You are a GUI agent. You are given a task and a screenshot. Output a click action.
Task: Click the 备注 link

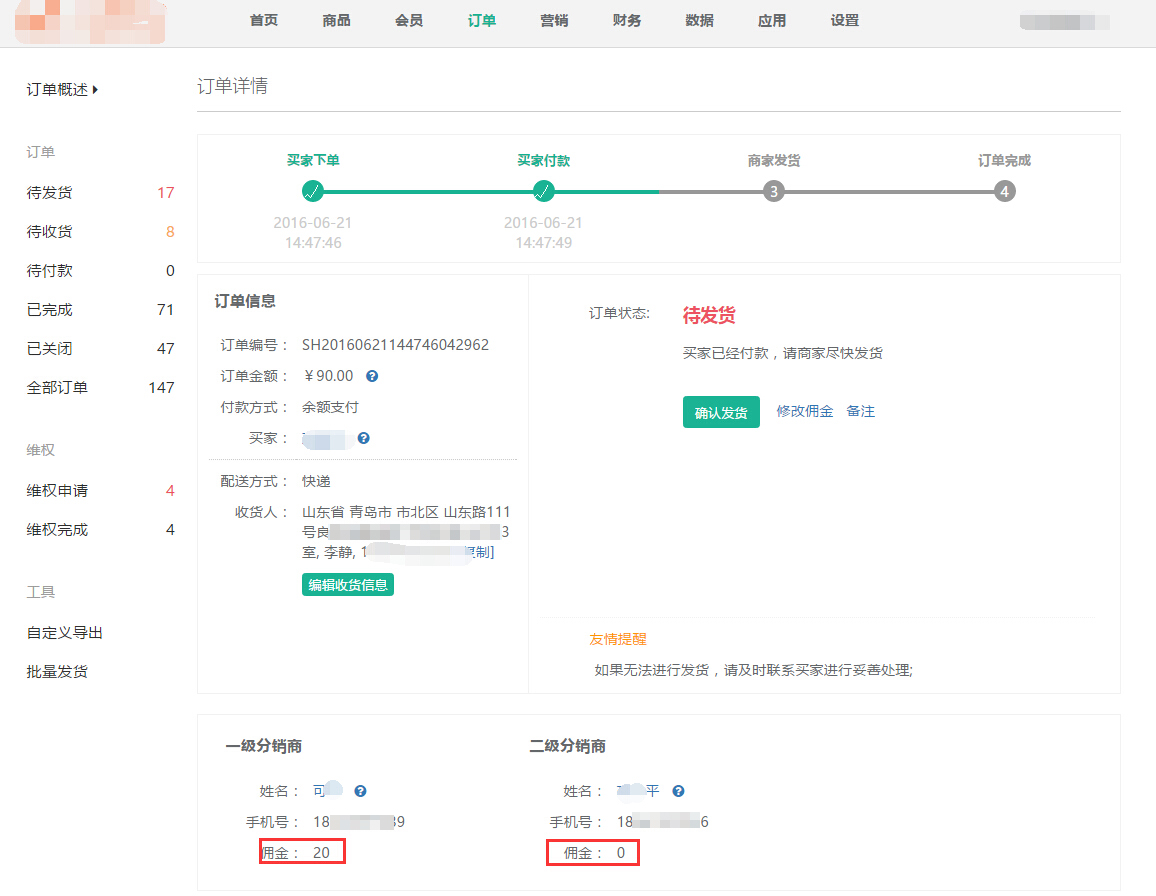tap(860, 411)
